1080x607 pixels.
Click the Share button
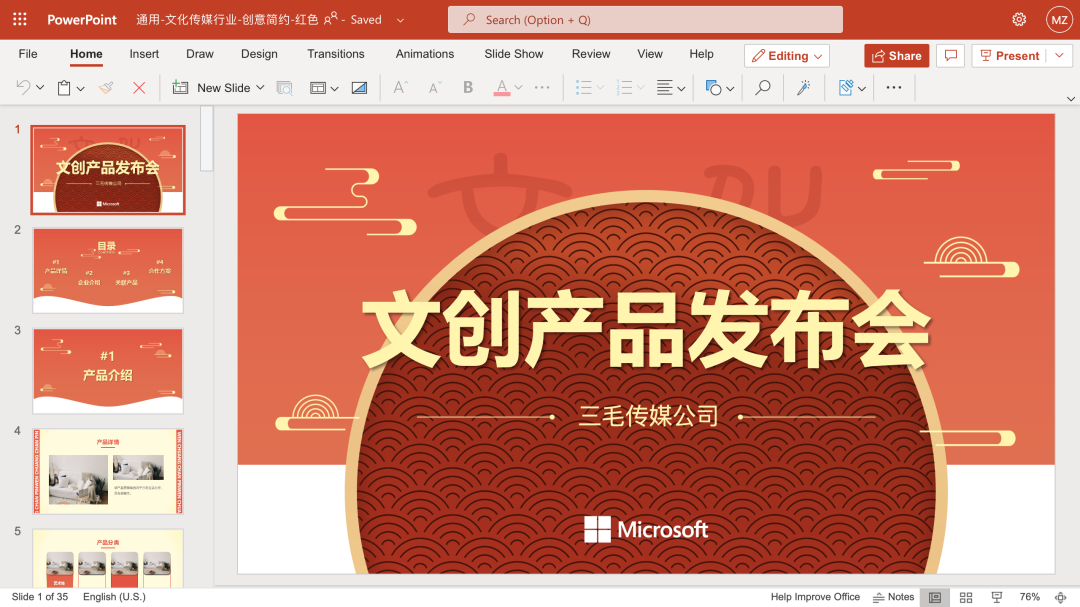897,56
